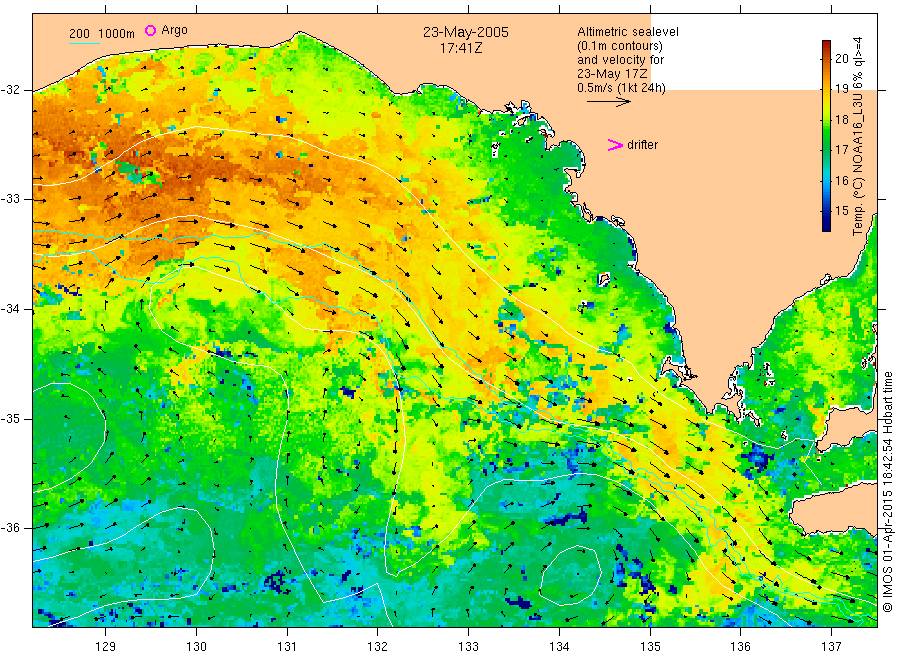900x660 pixels.
Task: Click longitude label 132
Action: pyautogui.click(x=378, y=647)
